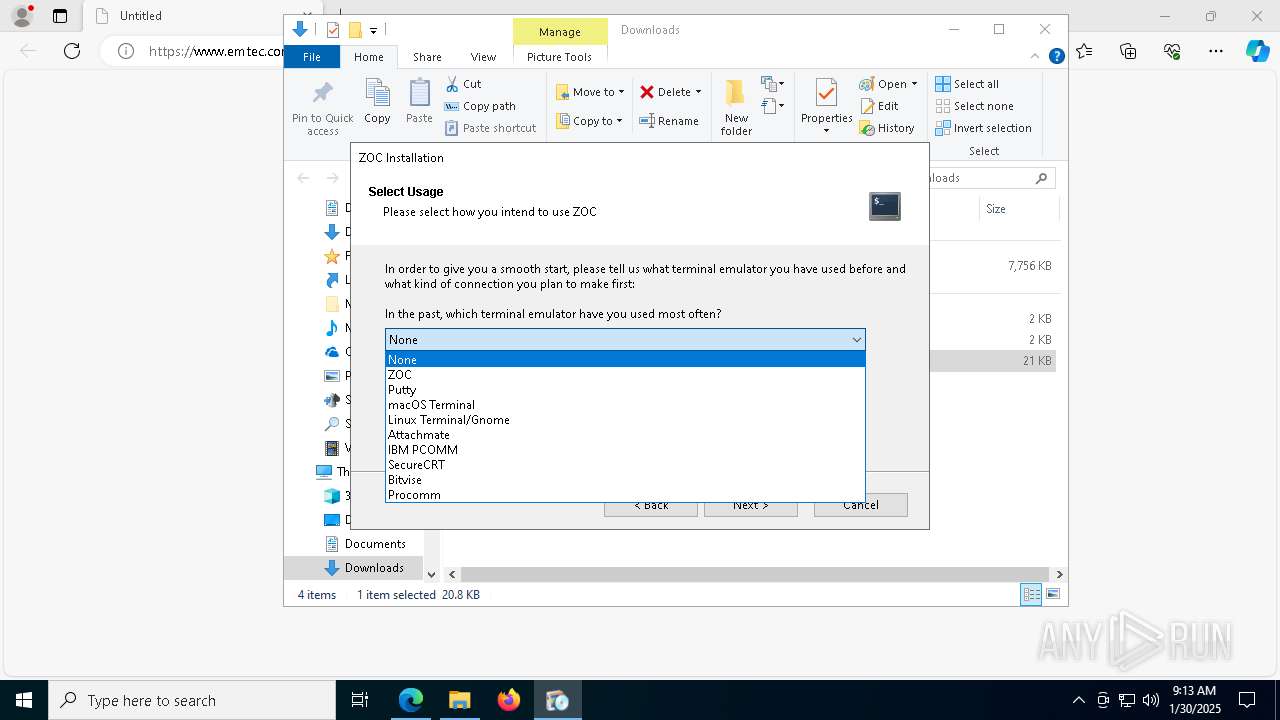Select the highlighted None list entry
Viewport: 1280px width, 720px height.
[x=625, y=360]
